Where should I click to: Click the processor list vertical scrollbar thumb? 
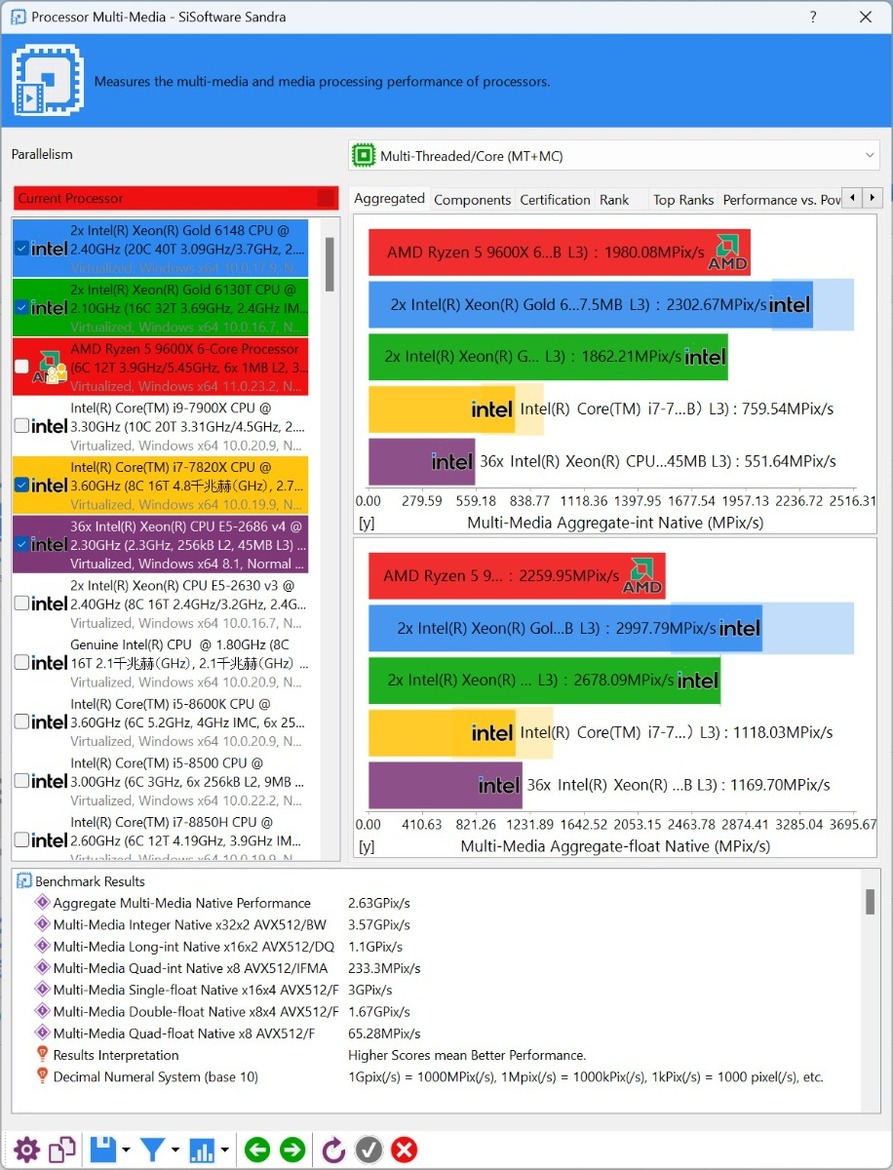tap(329, 264)
